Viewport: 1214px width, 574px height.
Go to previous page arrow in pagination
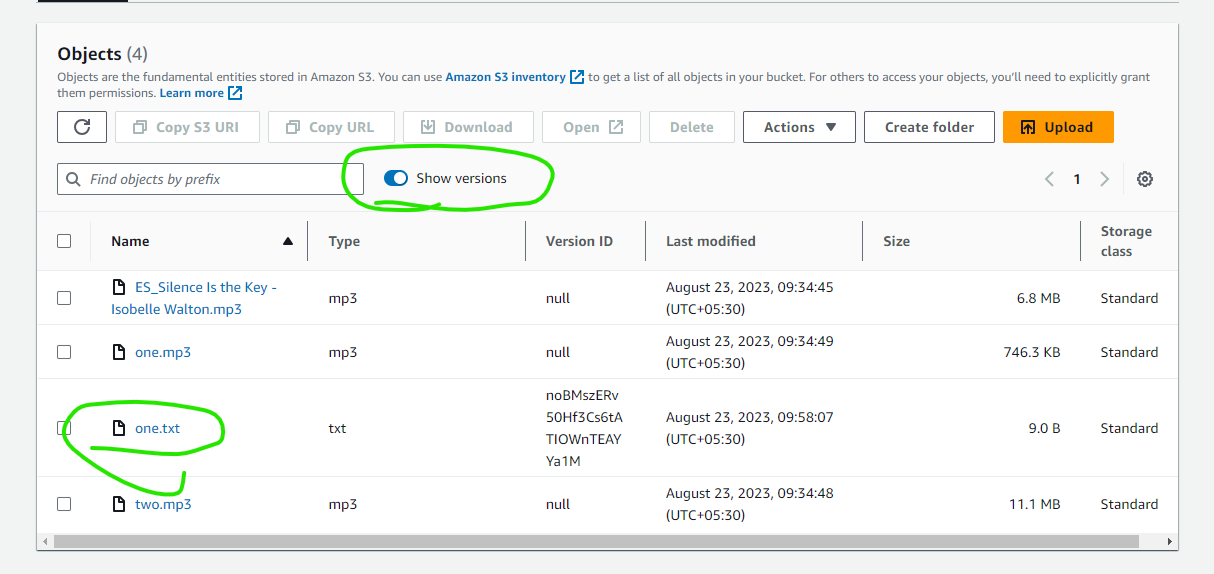point(1050,179)
